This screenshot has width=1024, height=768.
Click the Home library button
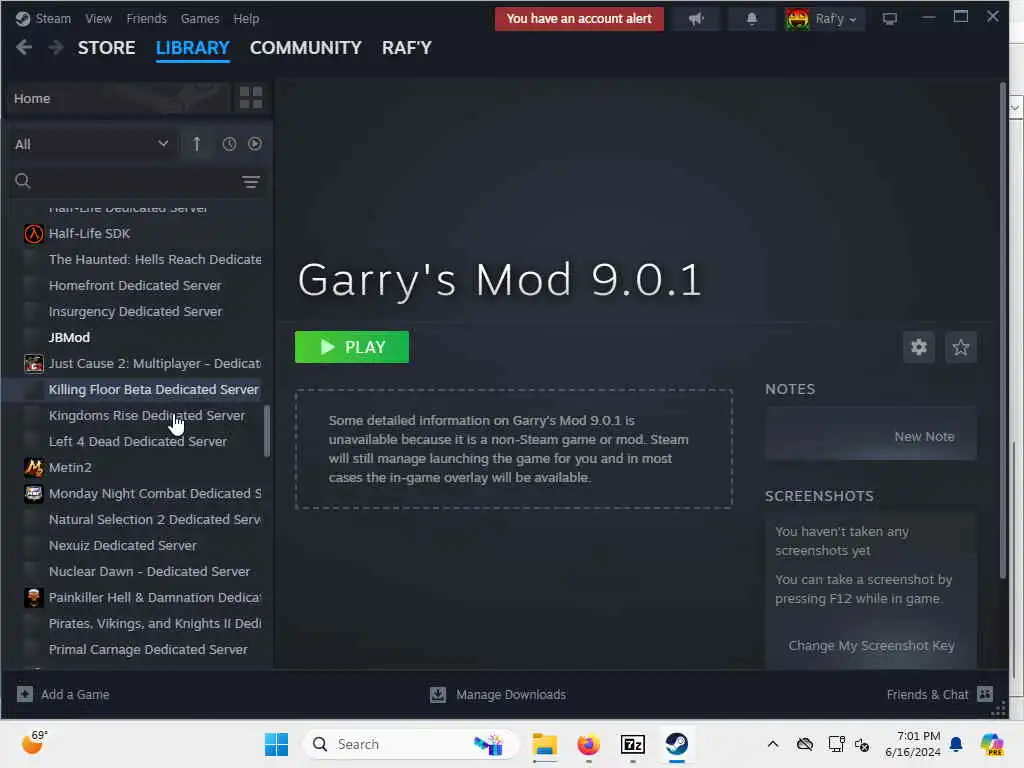[x=120, y=99]
